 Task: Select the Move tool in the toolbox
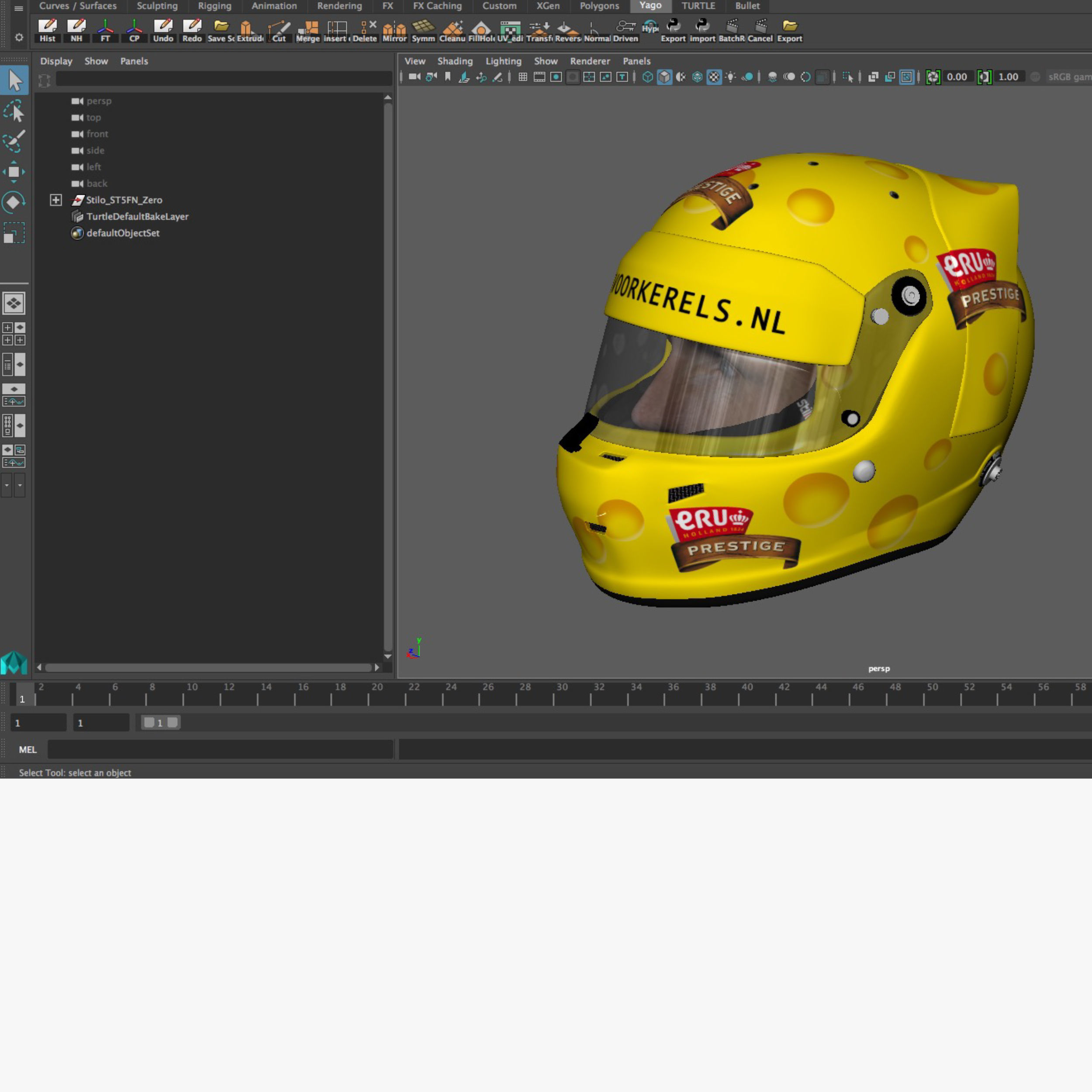(x=14, y=173)
